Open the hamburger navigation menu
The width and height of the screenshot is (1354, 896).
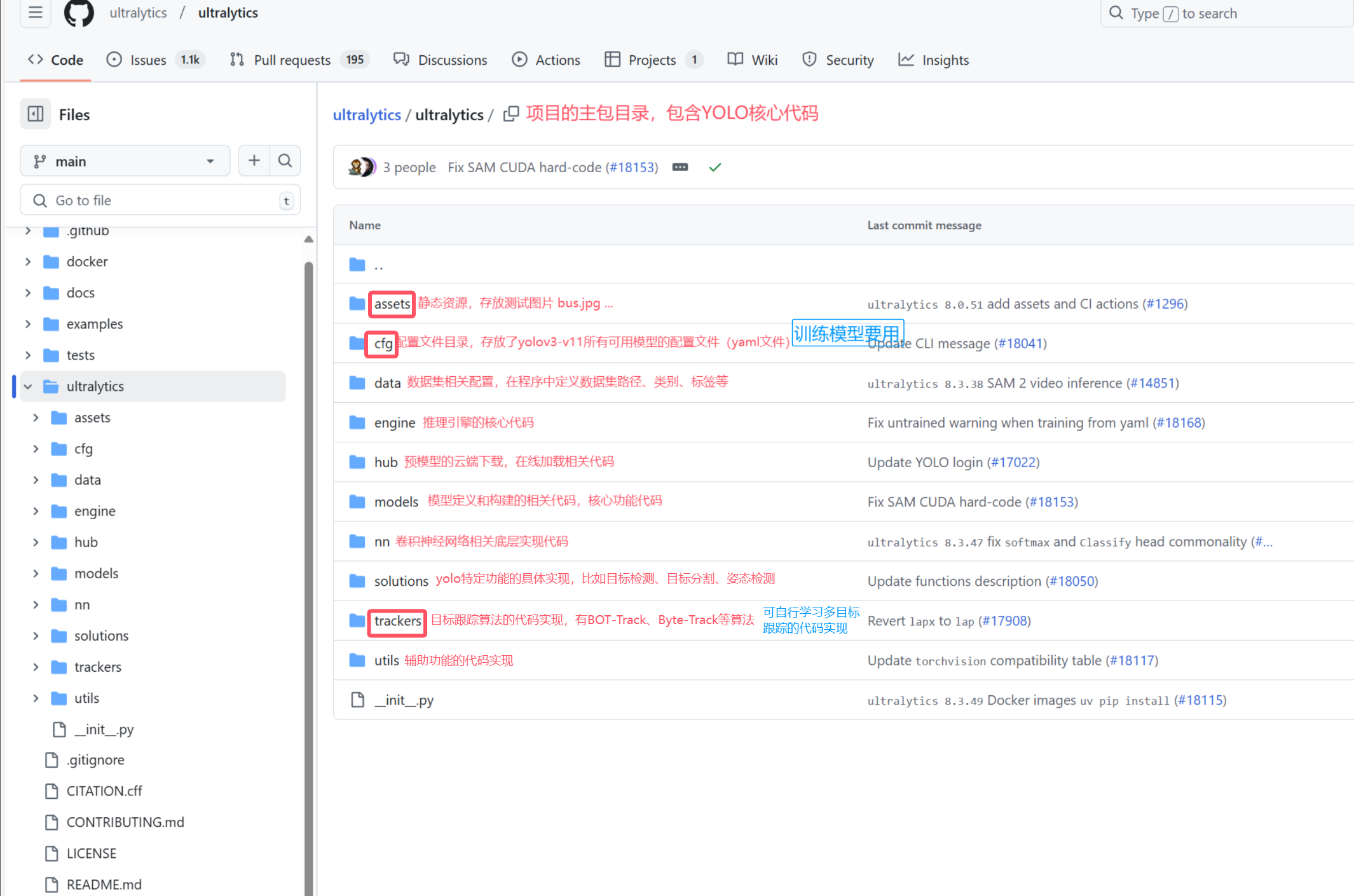[36, 13]
